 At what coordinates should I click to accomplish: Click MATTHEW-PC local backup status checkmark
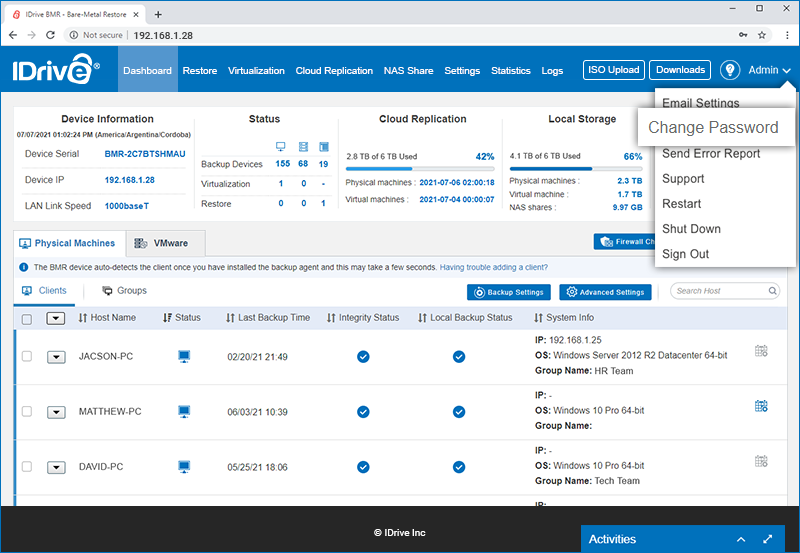tap(459, 412)
